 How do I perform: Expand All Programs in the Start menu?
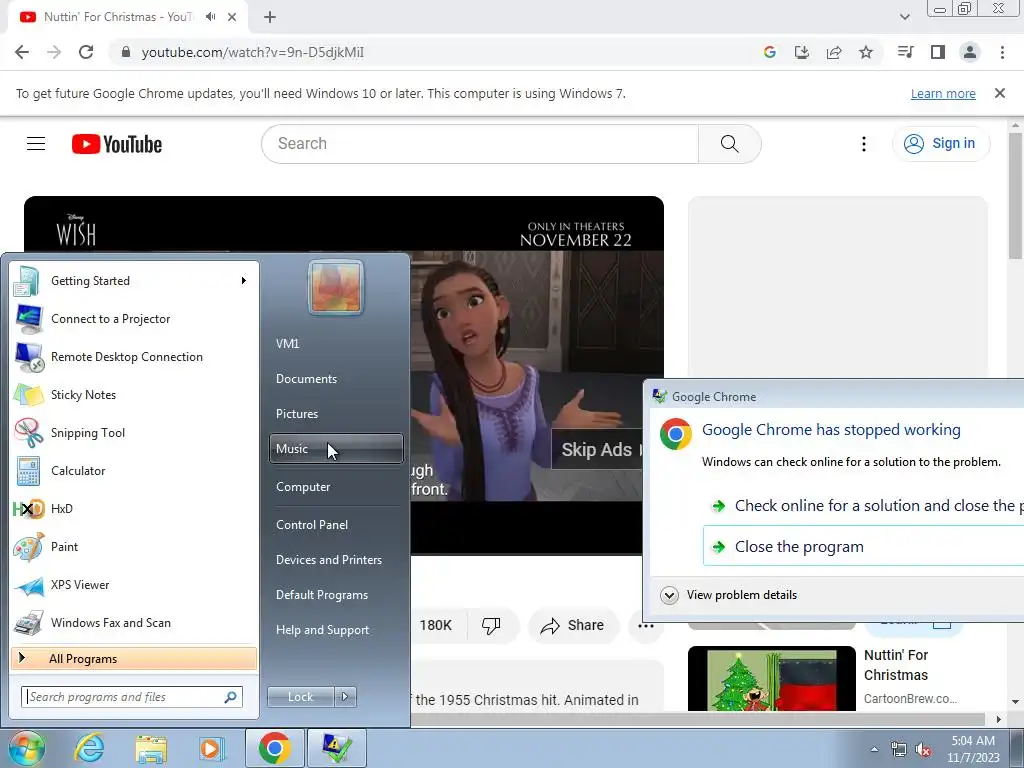(x=134, y=658)
